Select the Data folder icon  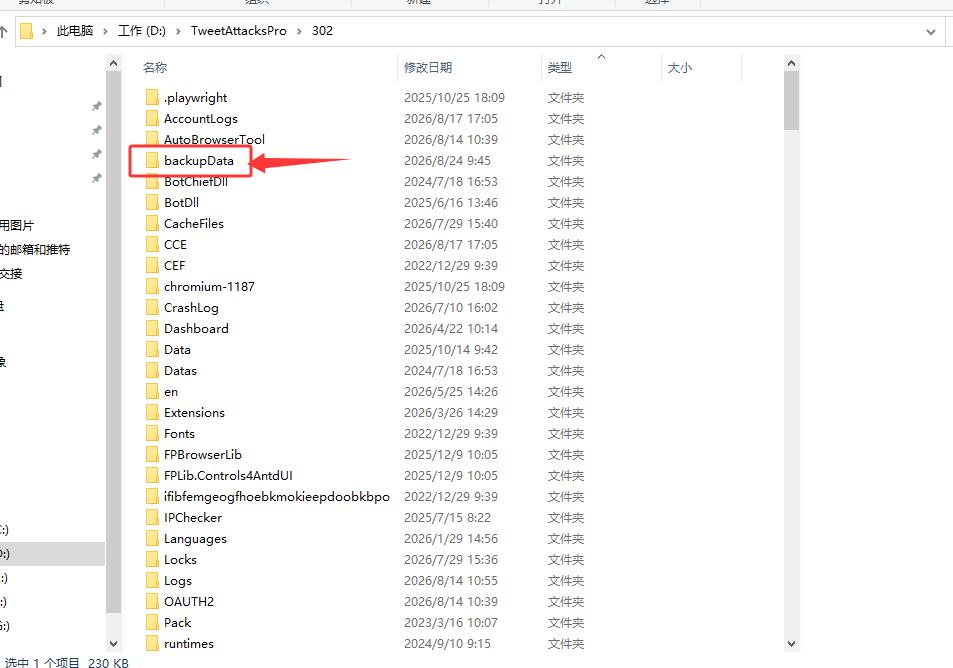coord(152,349)
